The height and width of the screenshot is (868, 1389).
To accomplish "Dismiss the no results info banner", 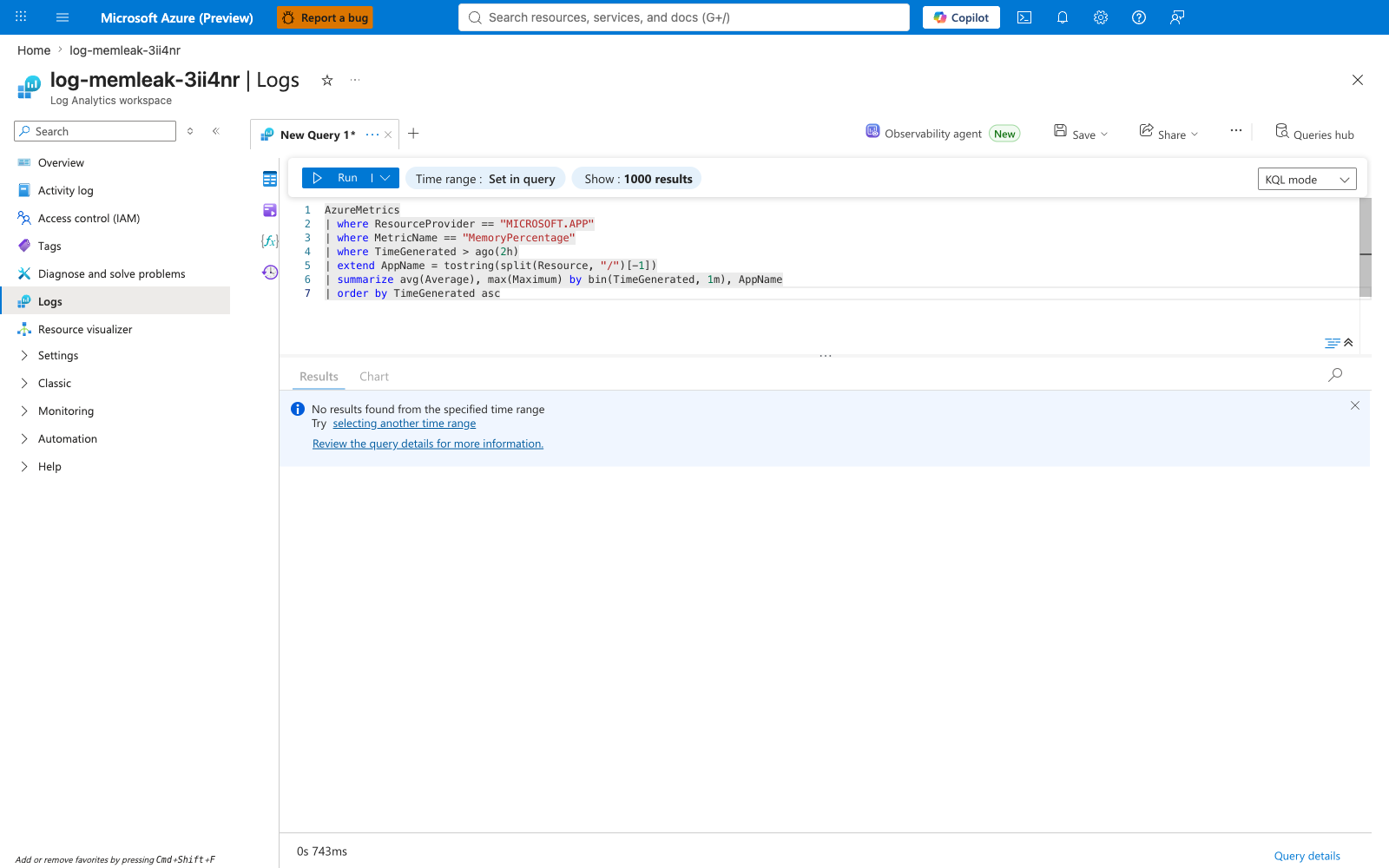I will coord(1355,405).
